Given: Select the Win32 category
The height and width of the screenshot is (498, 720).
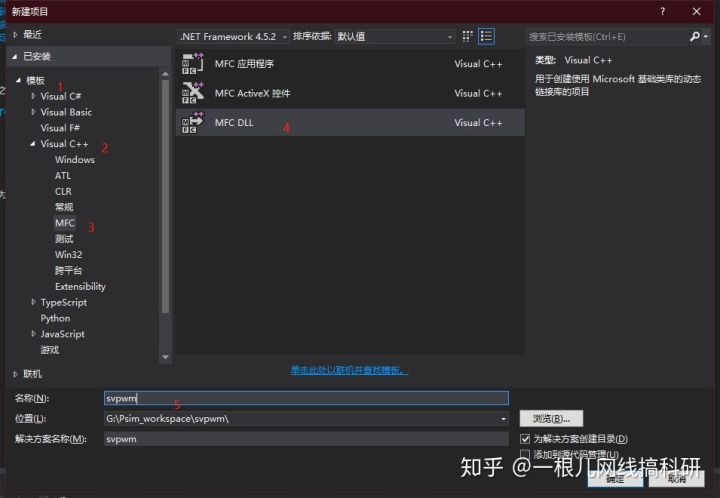Looking at the screenshot, I should coord(68,255).
